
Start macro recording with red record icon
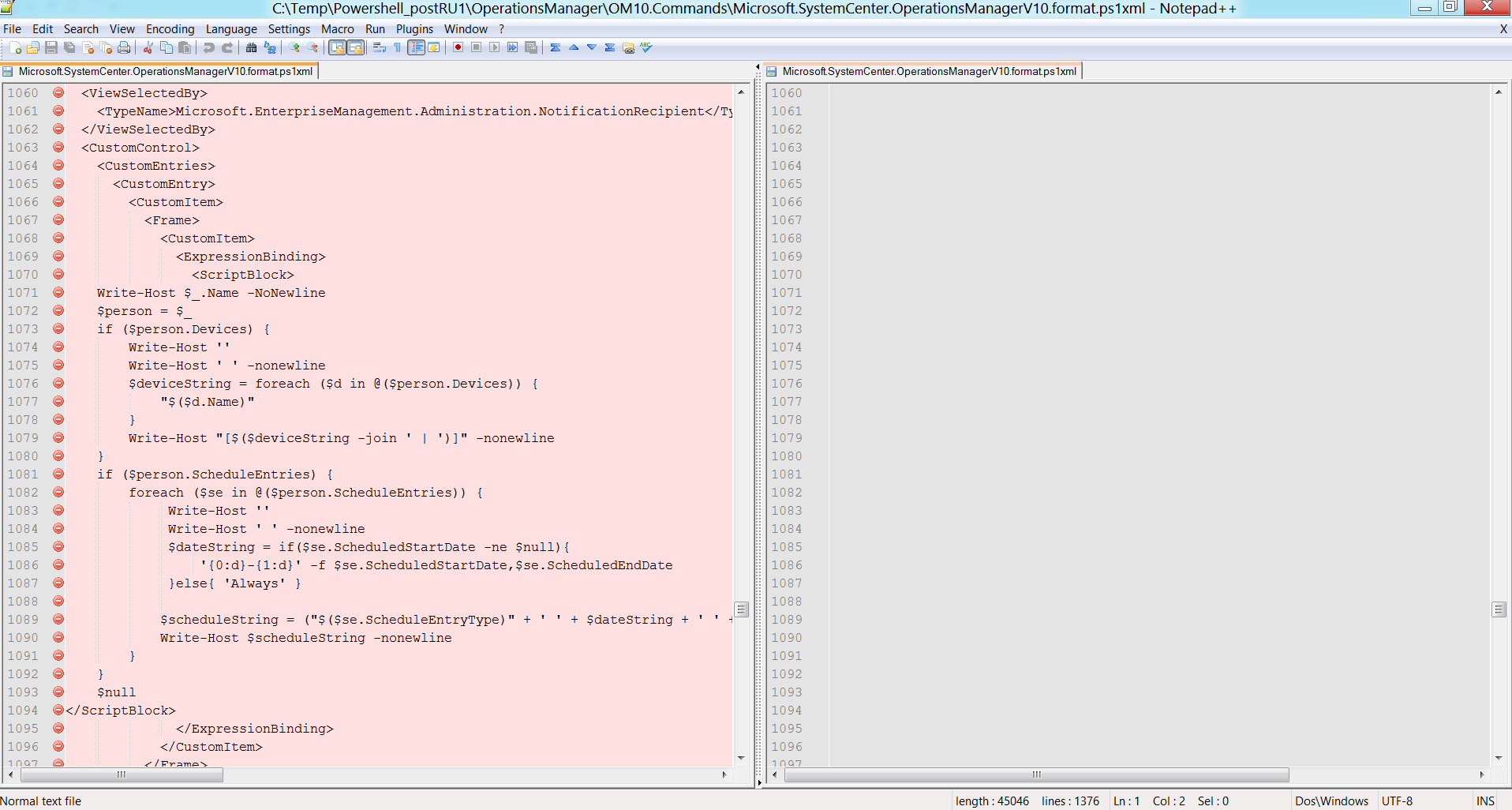[x=458, y=48]
